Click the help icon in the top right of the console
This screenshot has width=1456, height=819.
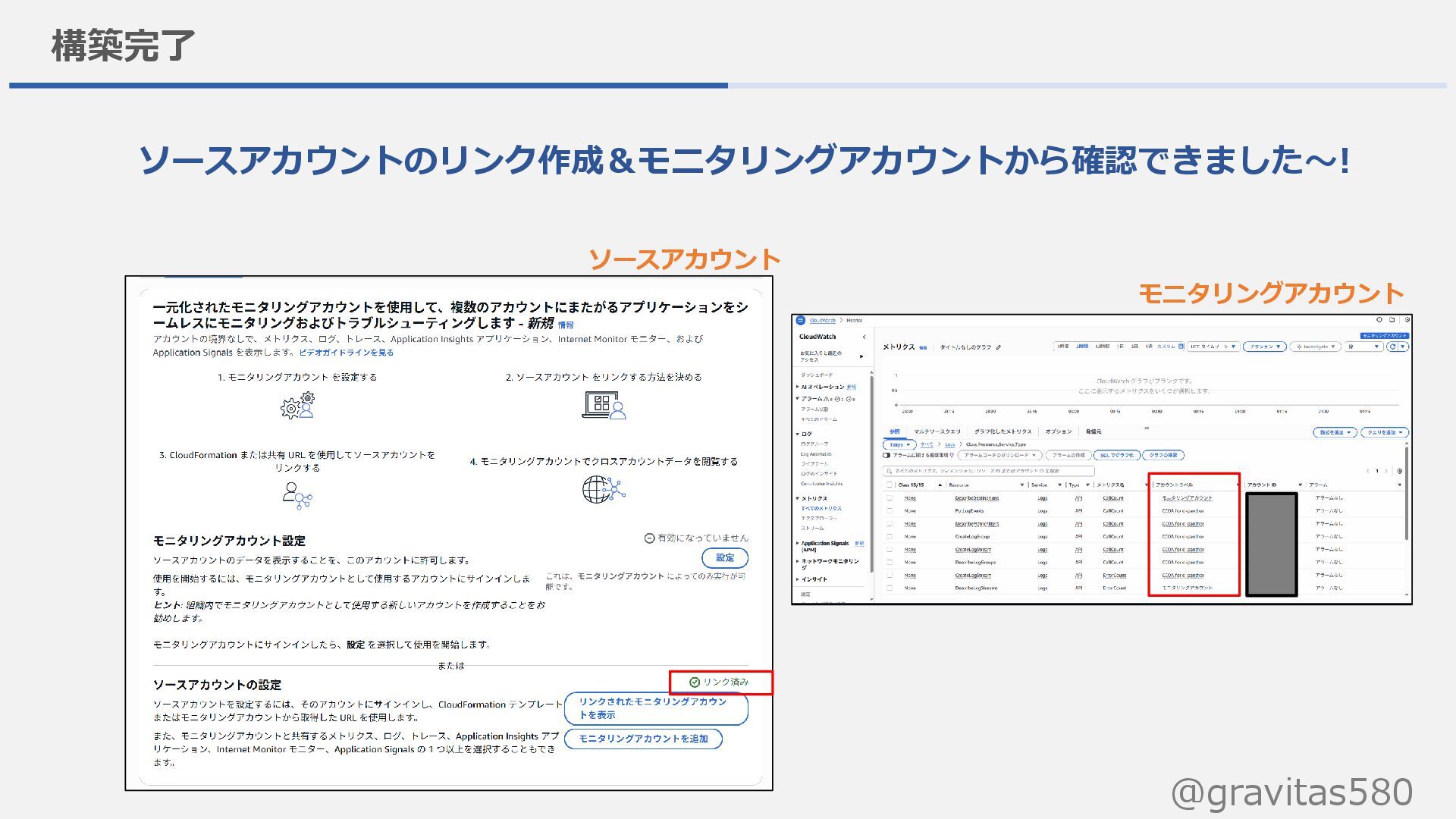point(1379,320)
